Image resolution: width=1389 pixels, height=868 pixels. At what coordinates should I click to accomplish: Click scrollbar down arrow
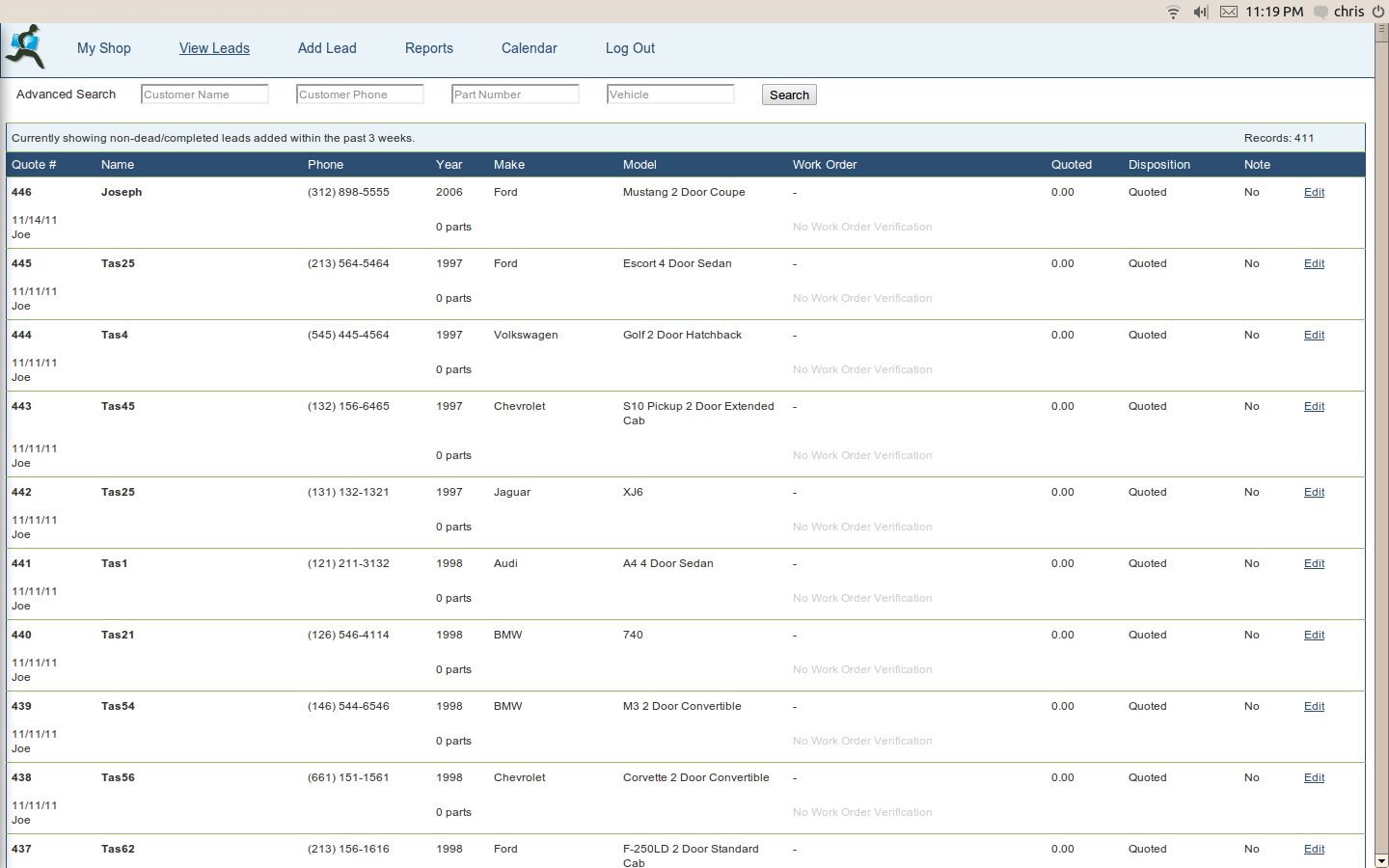(x=1381, y=860)
